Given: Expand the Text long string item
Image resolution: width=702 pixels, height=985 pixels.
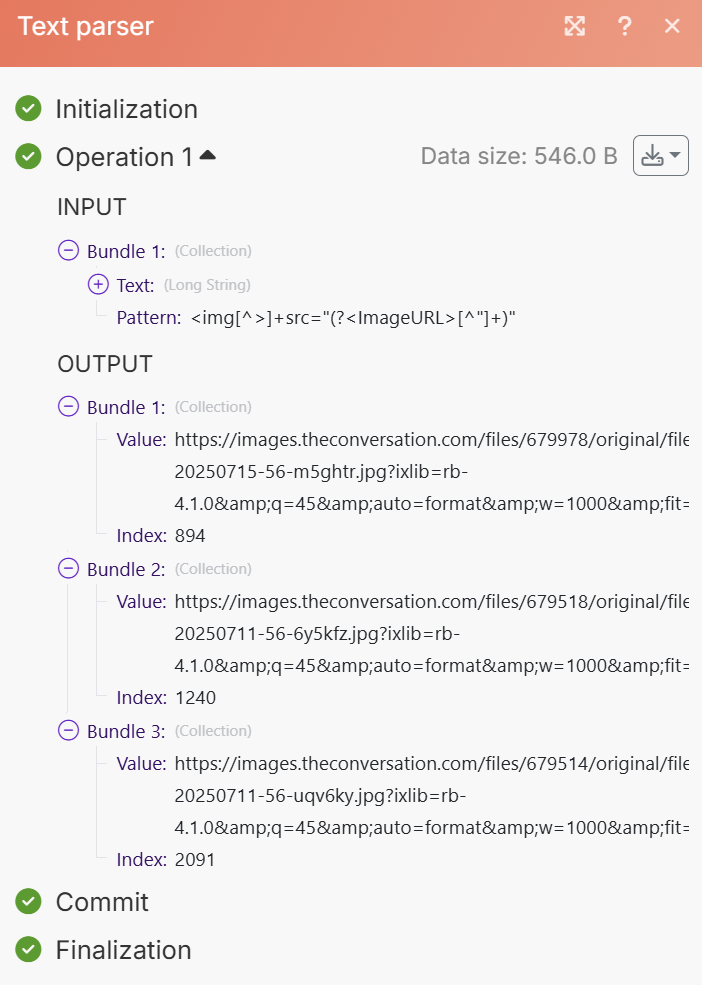Looking at the screenshot, I should tap(98, 285).
